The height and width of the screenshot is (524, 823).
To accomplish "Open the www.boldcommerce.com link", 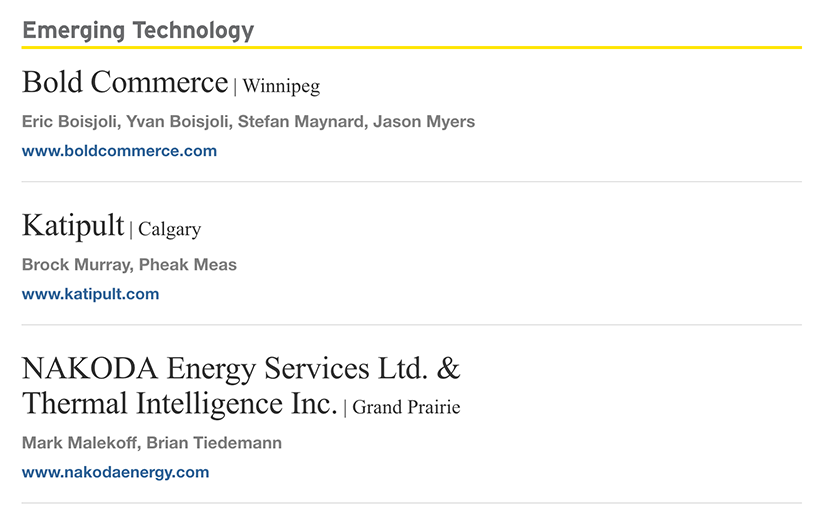I will click(x=119, y=151).
